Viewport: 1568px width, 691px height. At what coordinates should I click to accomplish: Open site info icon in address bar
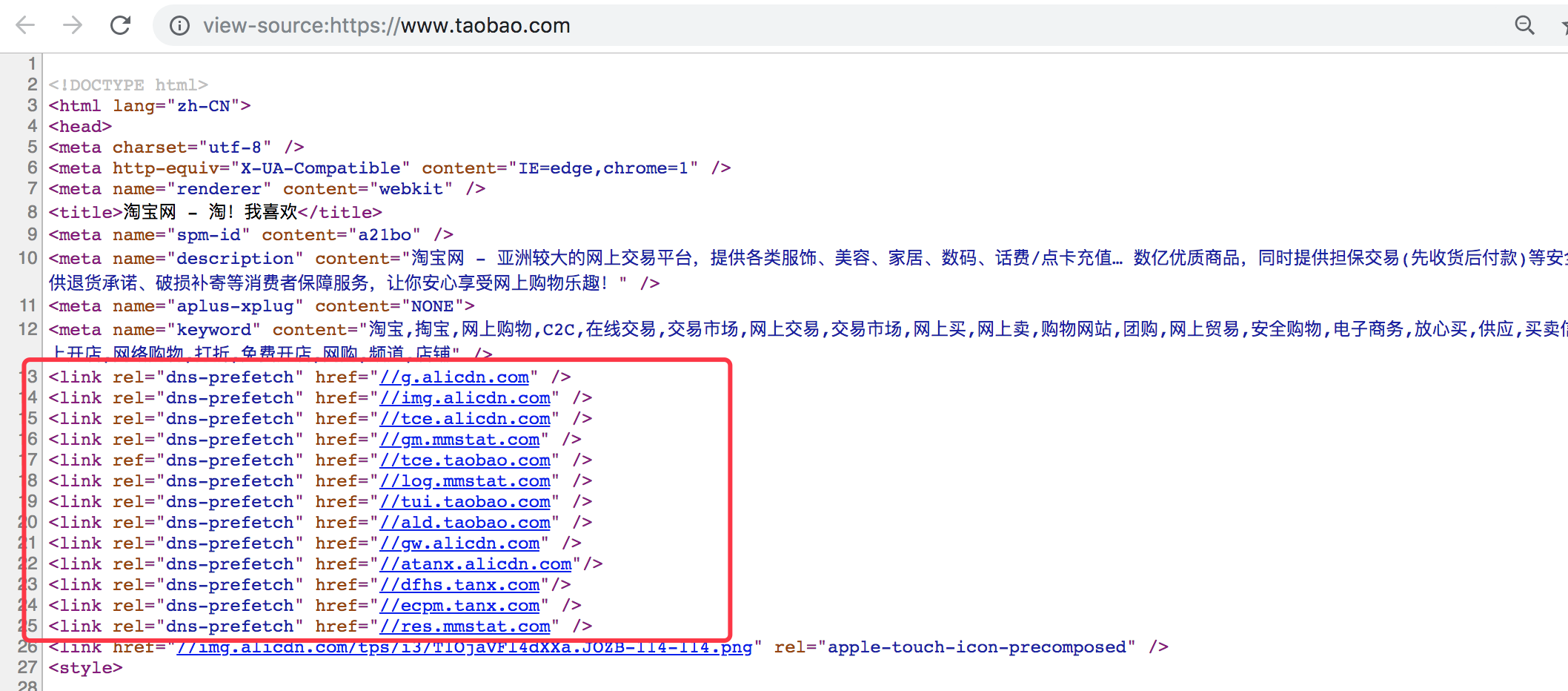coord(179,26)
